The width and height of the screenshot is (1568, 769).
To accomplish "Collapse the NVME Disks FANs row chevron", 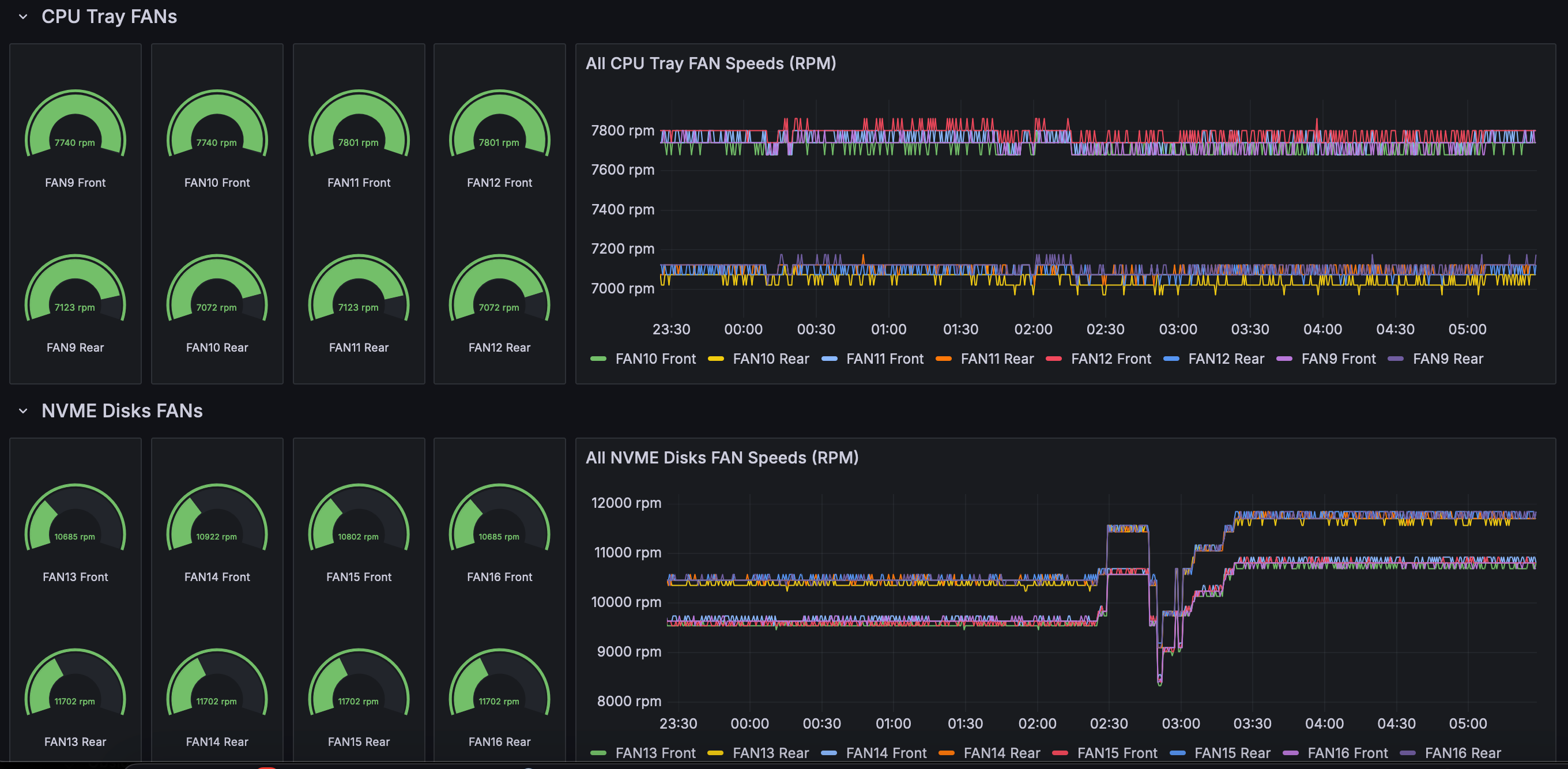I will click(23, 411).
